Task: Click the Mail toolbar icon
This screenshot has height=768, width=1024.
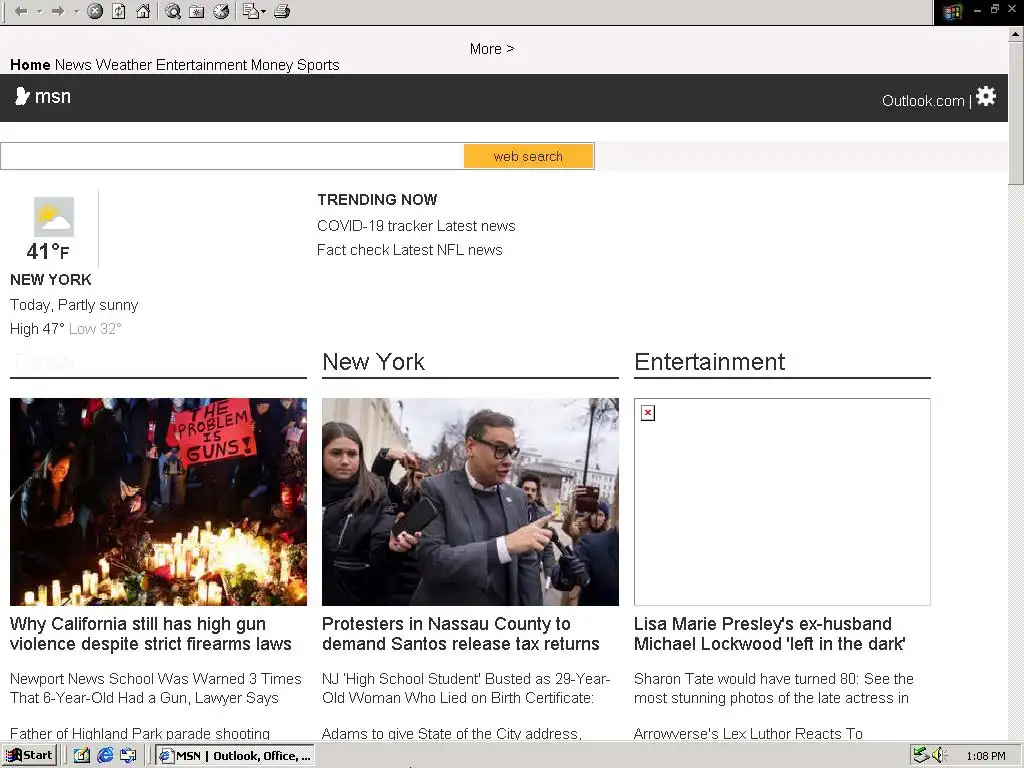Action: point(251,11)
